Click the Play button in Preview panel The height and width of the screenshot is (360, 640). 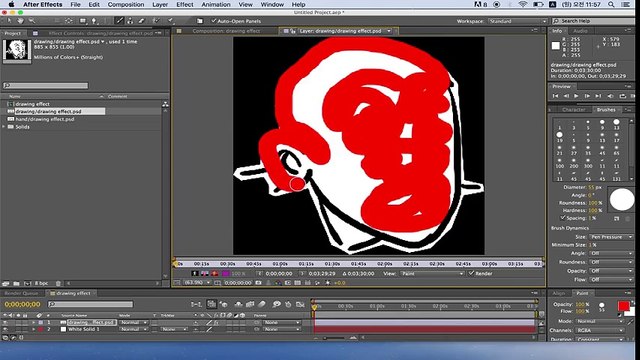point(576,96)
